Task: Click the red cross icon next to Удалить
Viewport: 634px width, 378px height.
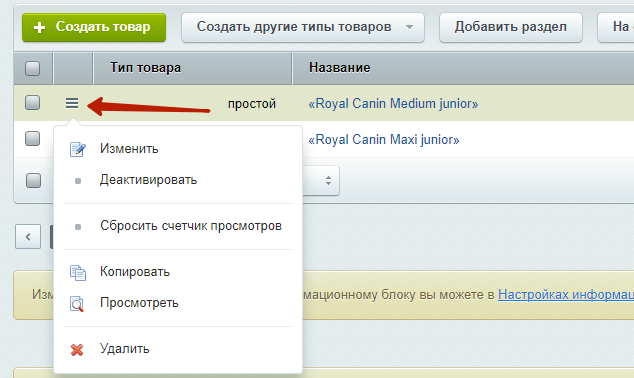Action: [x=77, y=350]
